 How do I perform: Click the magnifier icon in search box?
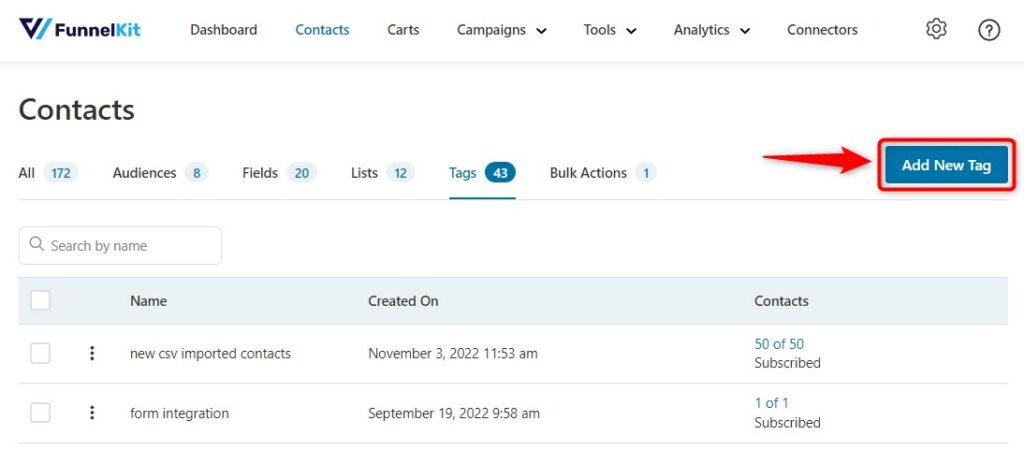pyautogui.click(x=37, y=245)
